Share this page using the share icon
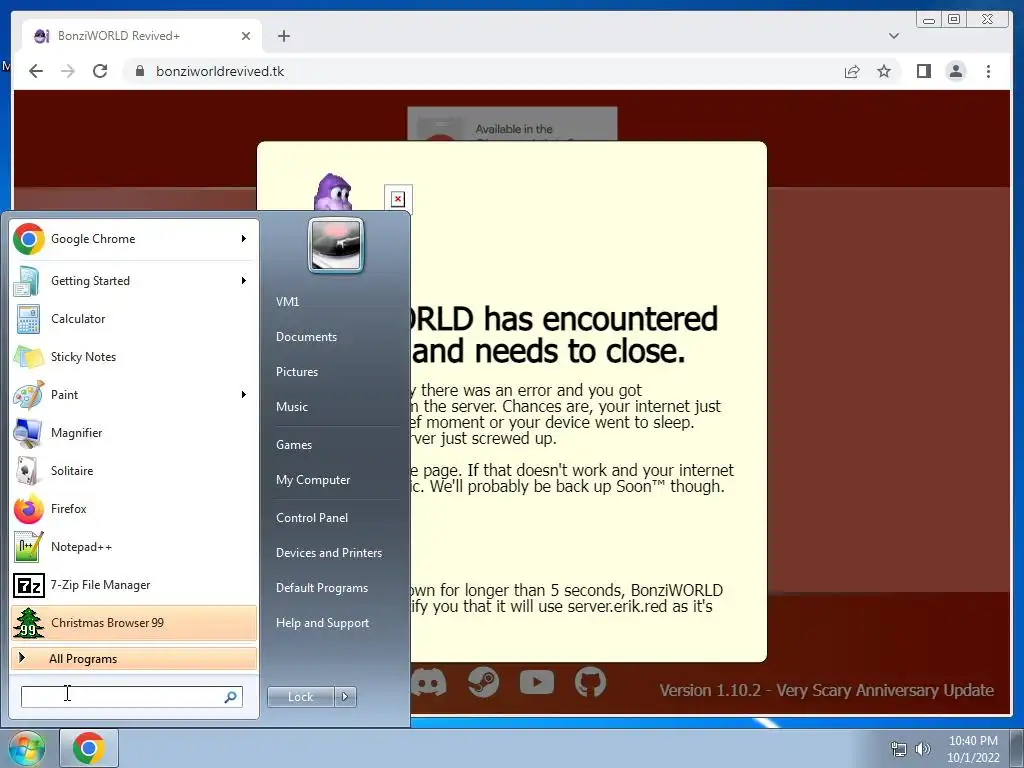 click(852, 71)
